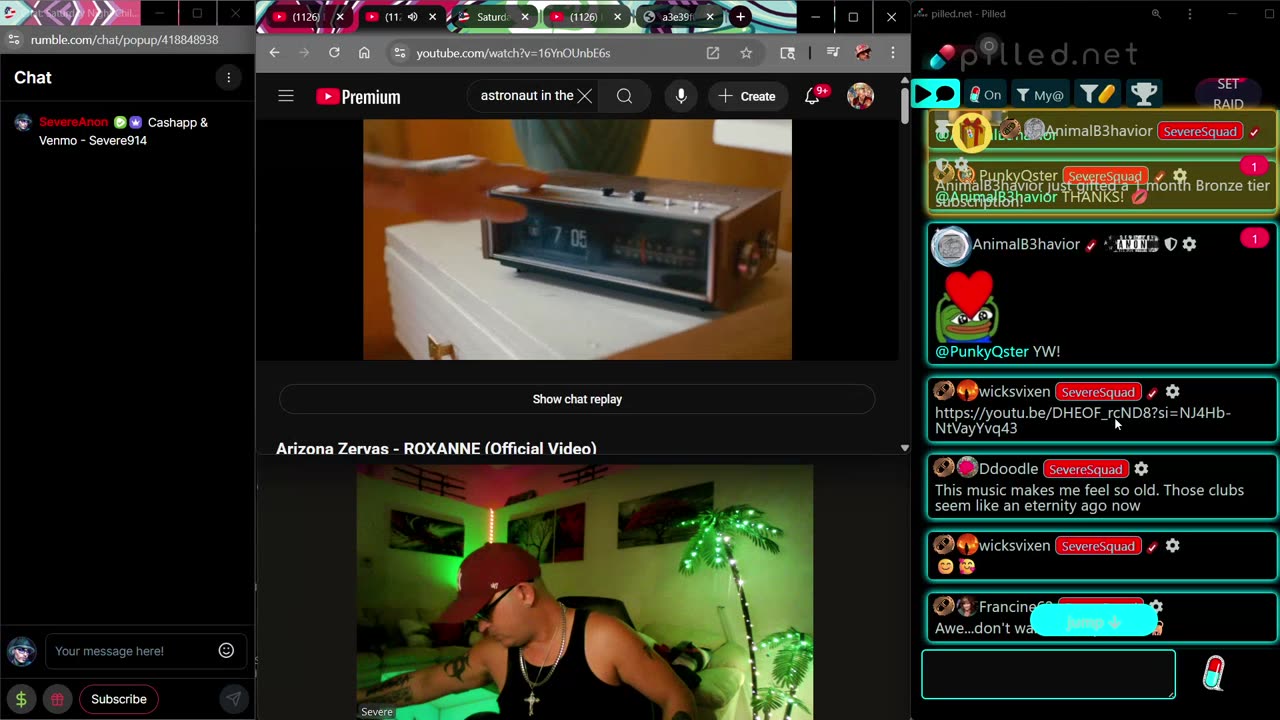
Task: Toggle the Pilled play/chat view button
Action: pyautogui.click(x=935, y=94)
